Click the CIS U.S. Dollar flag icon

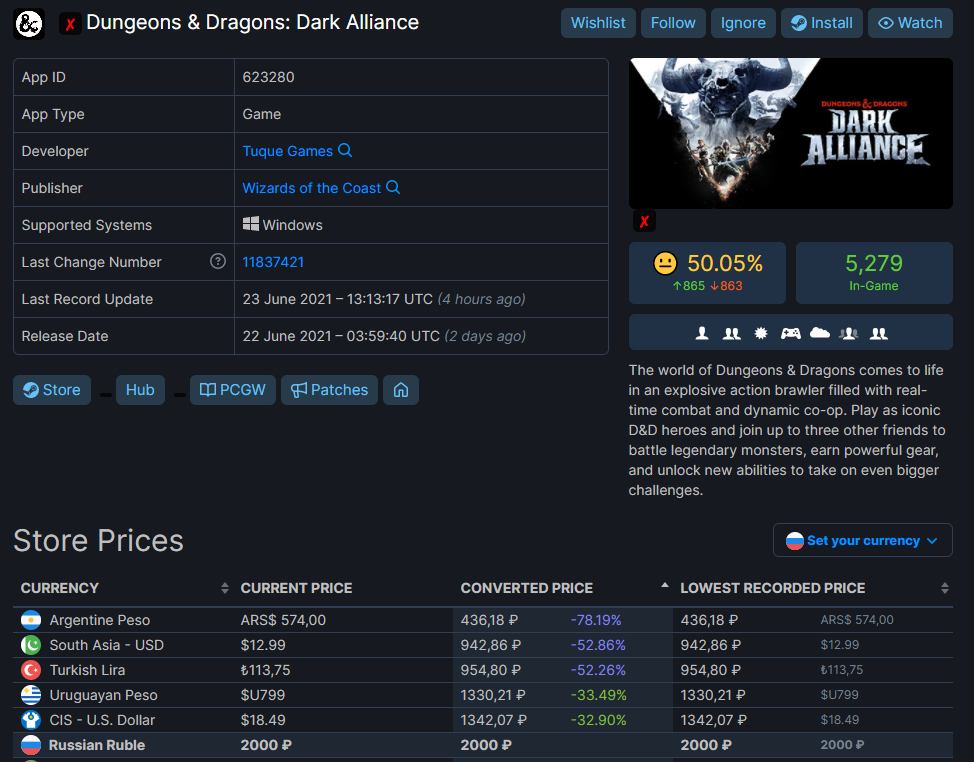pos(31,720)
